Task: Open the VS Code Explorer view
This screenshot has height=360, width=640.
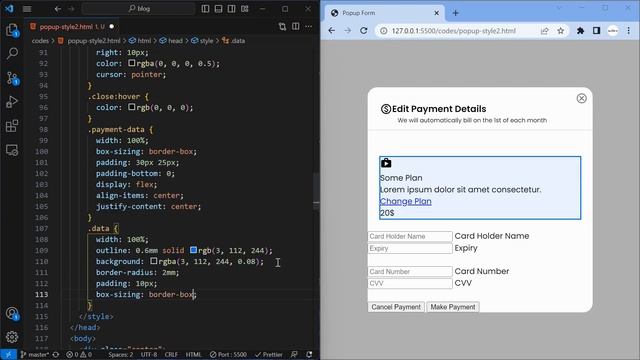Action: pyautogui.click(x=12, y=30)
